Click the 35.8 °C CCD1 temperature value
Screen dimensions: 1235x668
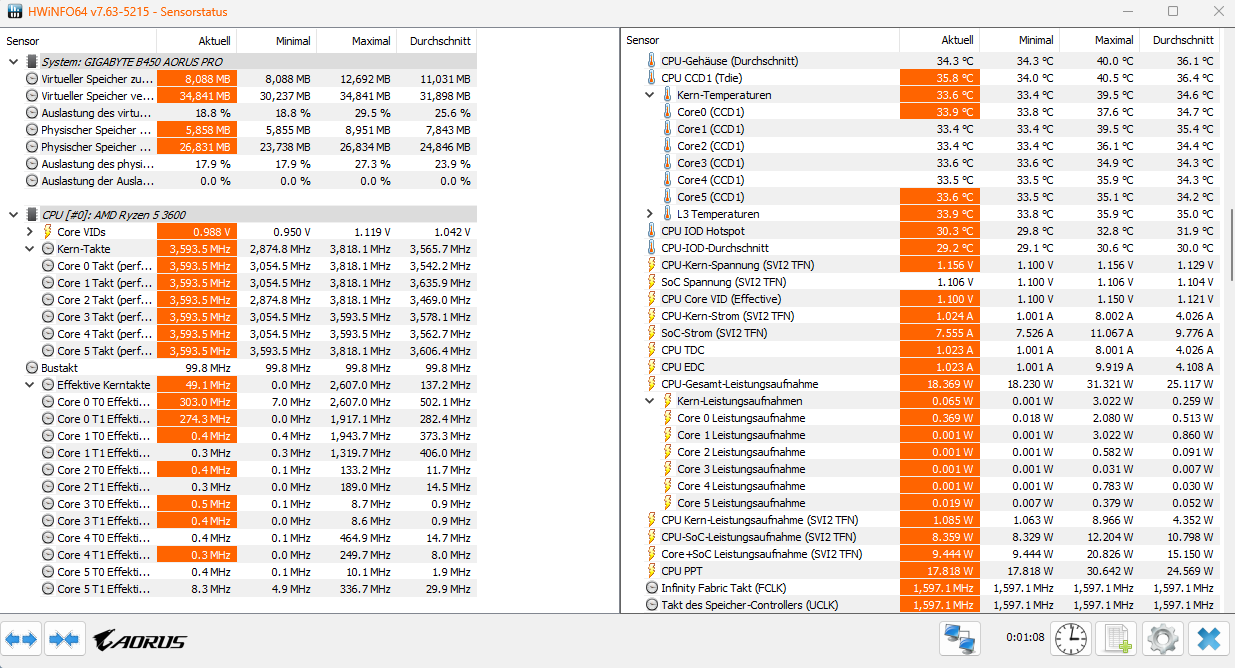pos(939,78)
